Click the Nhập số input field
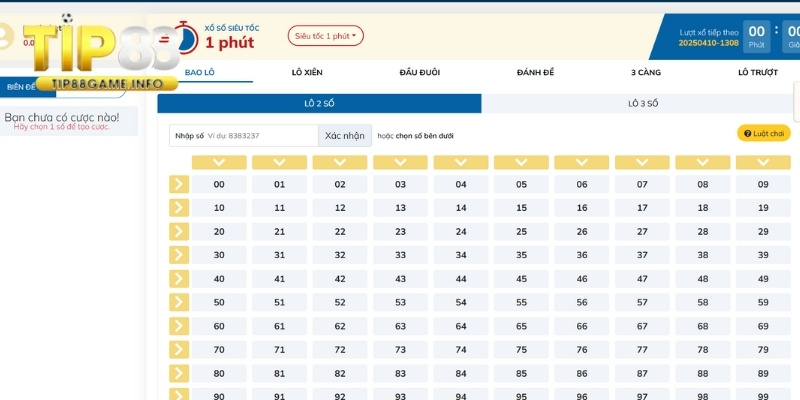 tap(260, 135)
